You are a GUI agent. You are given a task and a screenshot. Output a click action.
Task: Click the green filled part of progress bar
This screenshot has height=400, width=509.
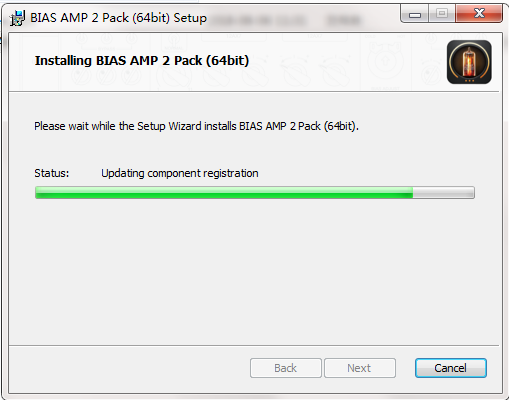tap(224, 193)
